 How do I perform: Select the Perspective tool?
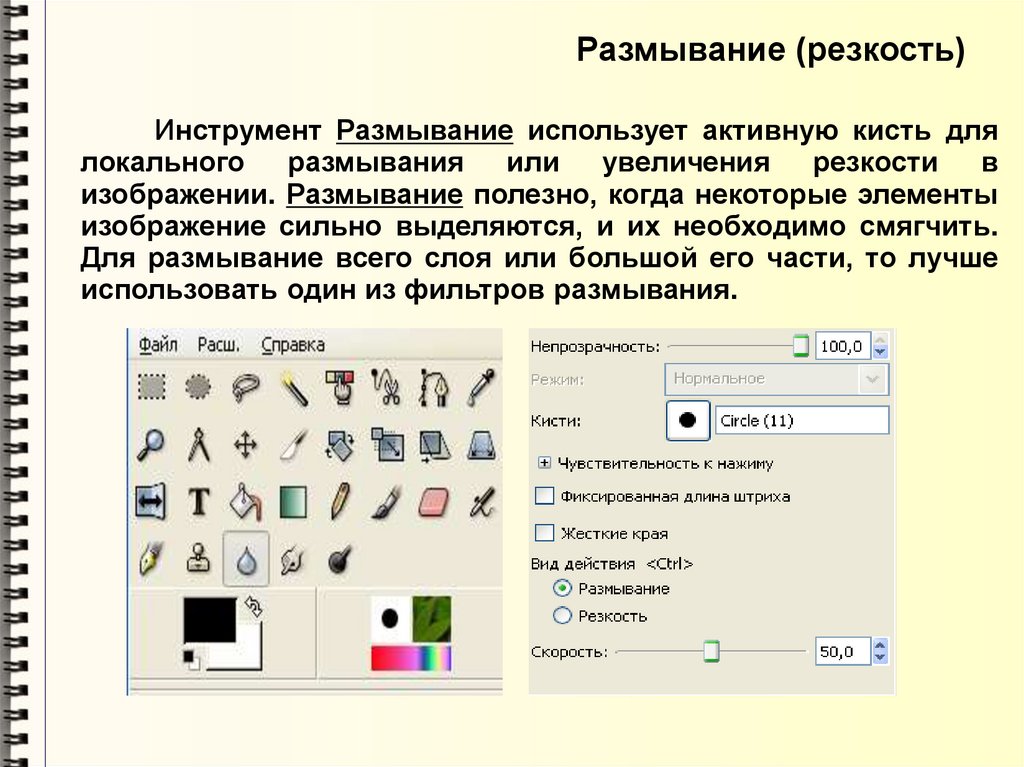(x=481, y=446)
